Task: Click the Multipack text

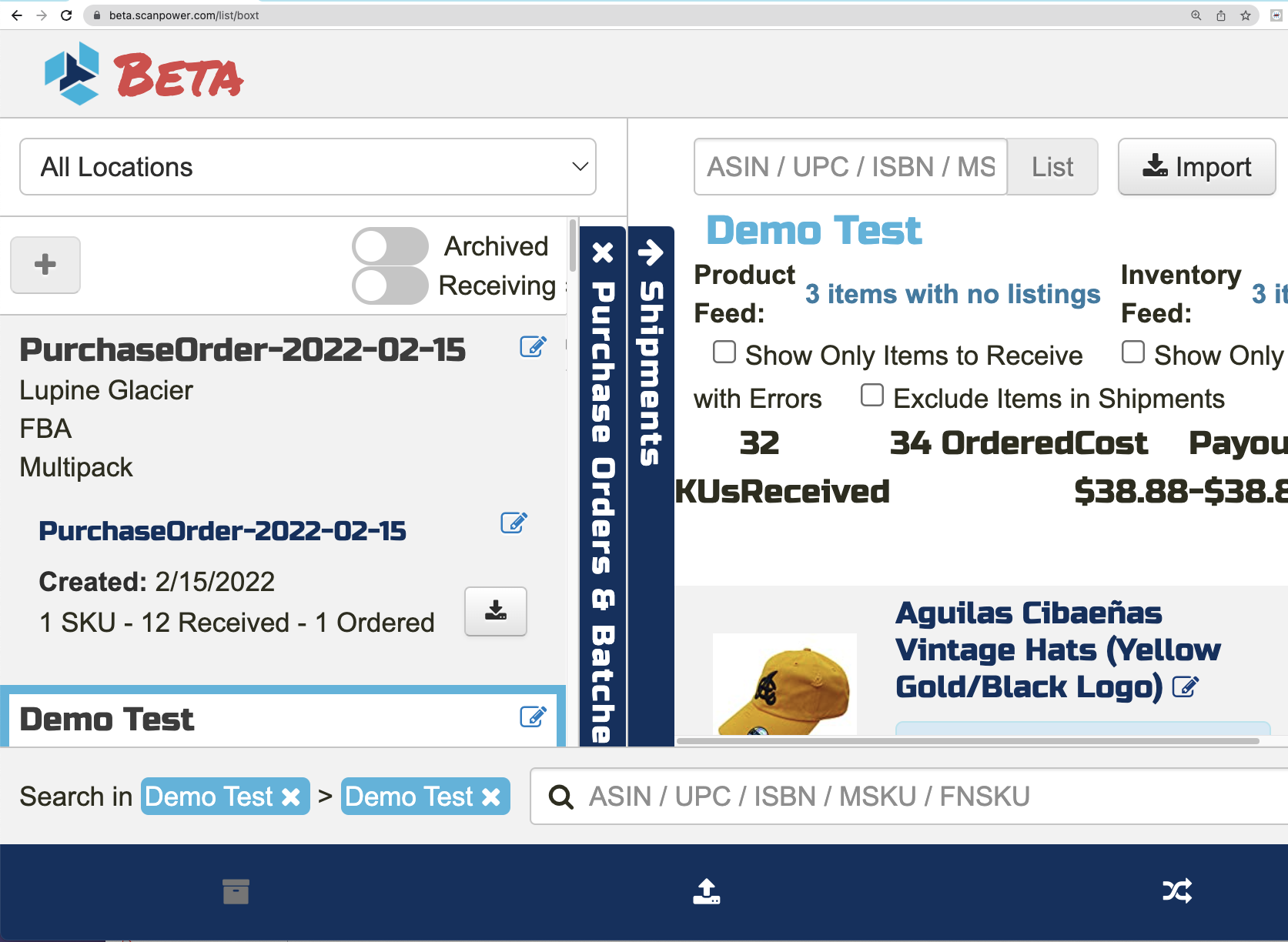Action: pyautogui.click(x=76, y=467)
